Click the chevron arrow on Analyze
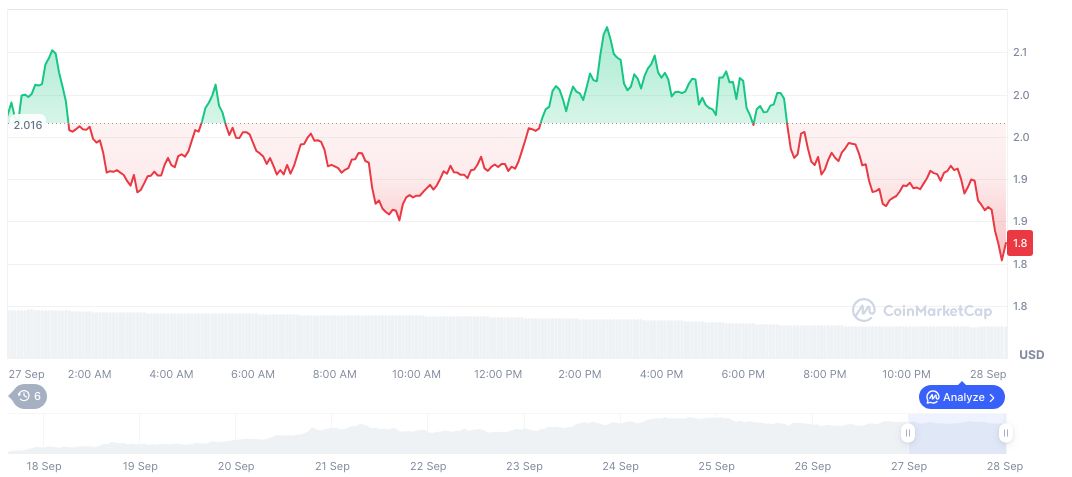This screenshot has width=1072, height=477. click(x=992, y=397)
